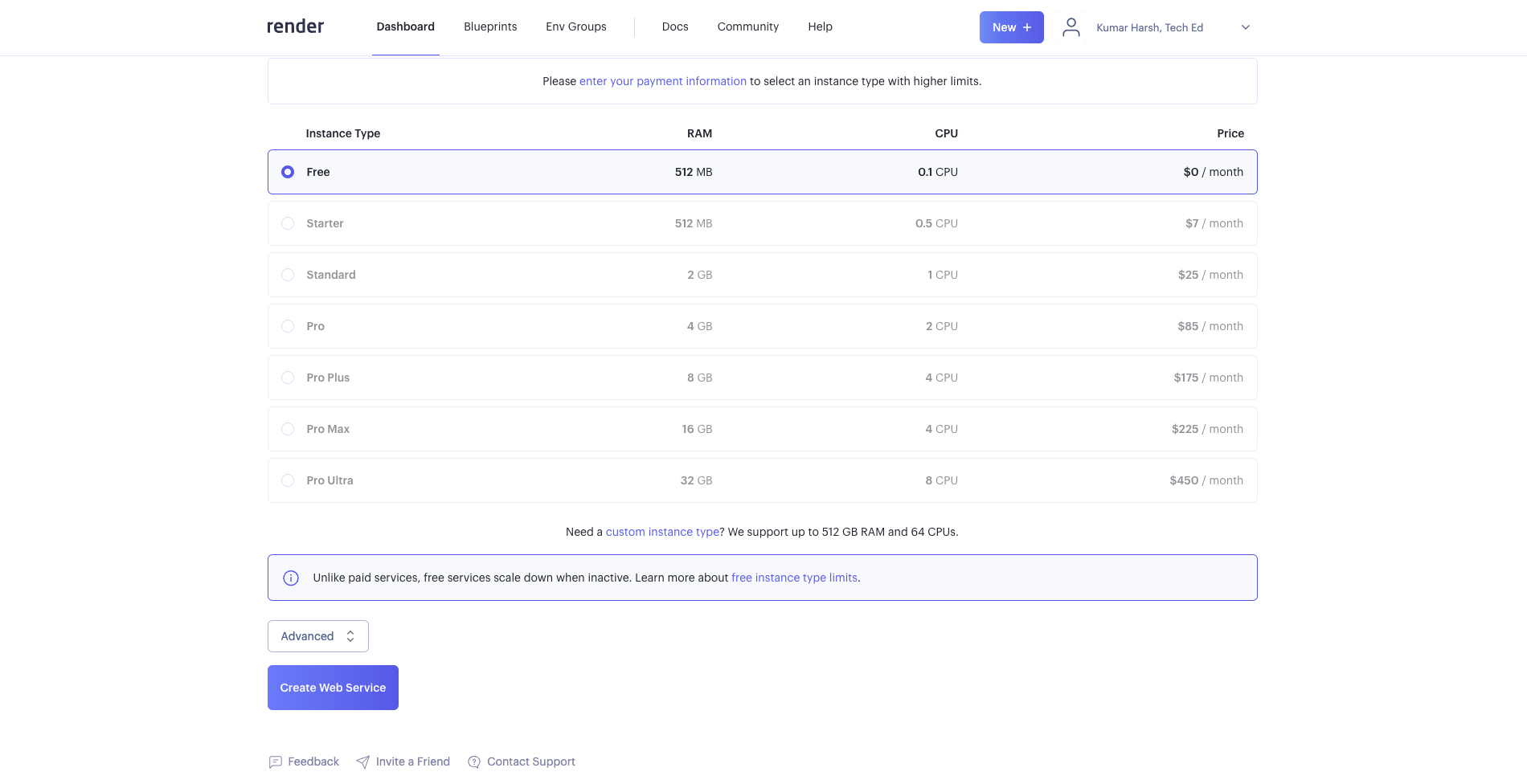Click the user profile avatar icon
The image size is (1527, 784).
coord(1071,27)
